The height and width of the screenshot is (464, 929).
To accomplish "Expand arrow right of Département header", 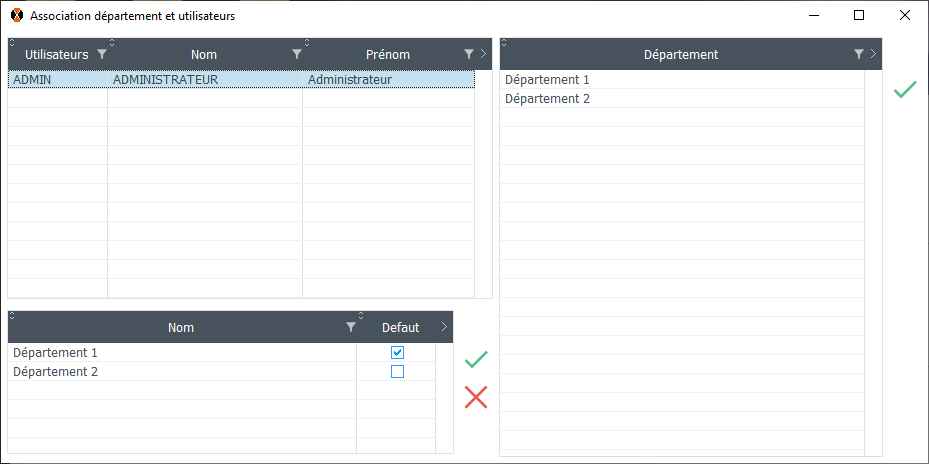I will 873,54.
